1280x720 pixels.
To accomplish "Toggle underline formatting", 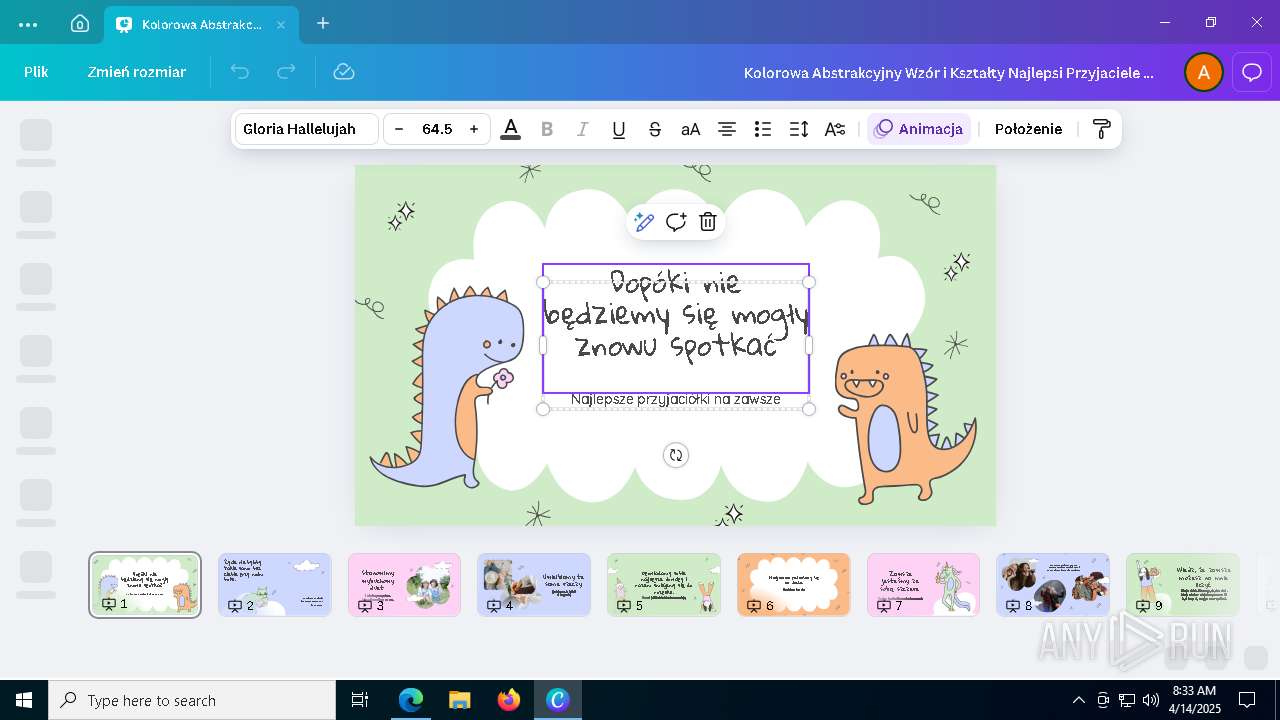I will coord(619,129).
